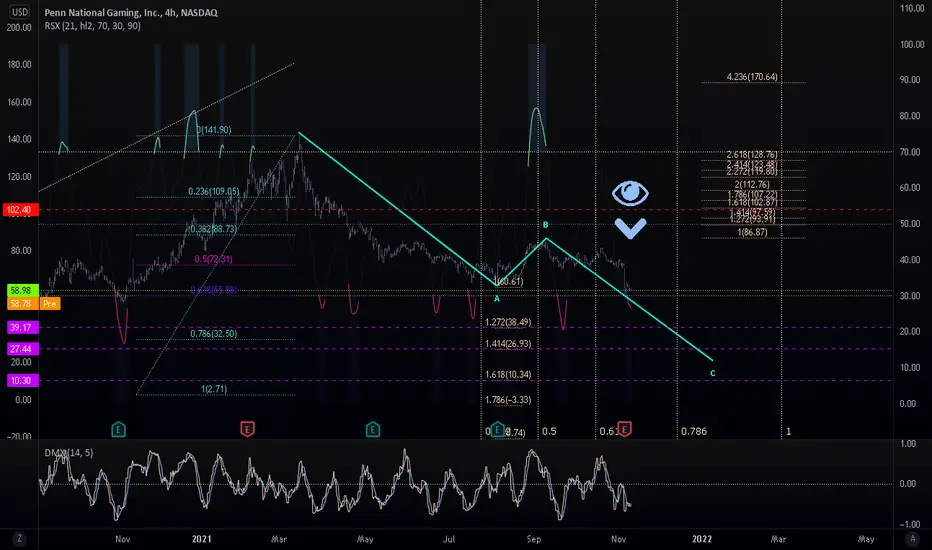Click Fib extension 1.414(26.93)
This screenshot has width=932, height=550.
[x=508, y=344]
